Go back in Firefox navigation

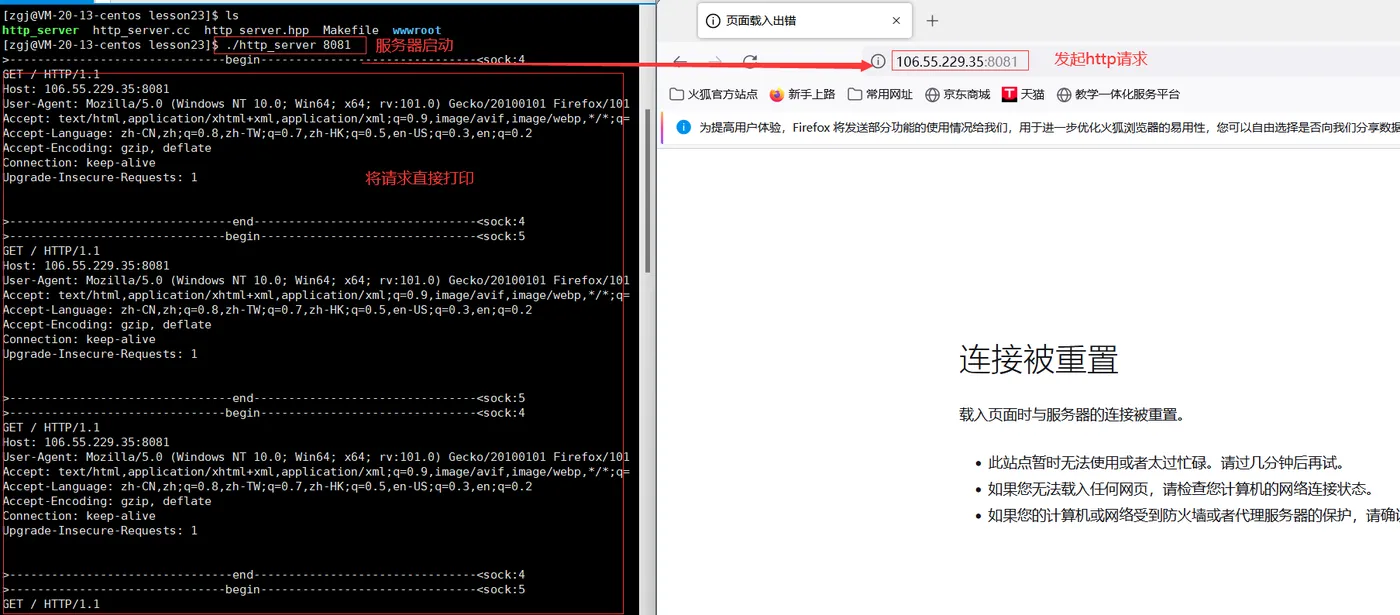680,61
